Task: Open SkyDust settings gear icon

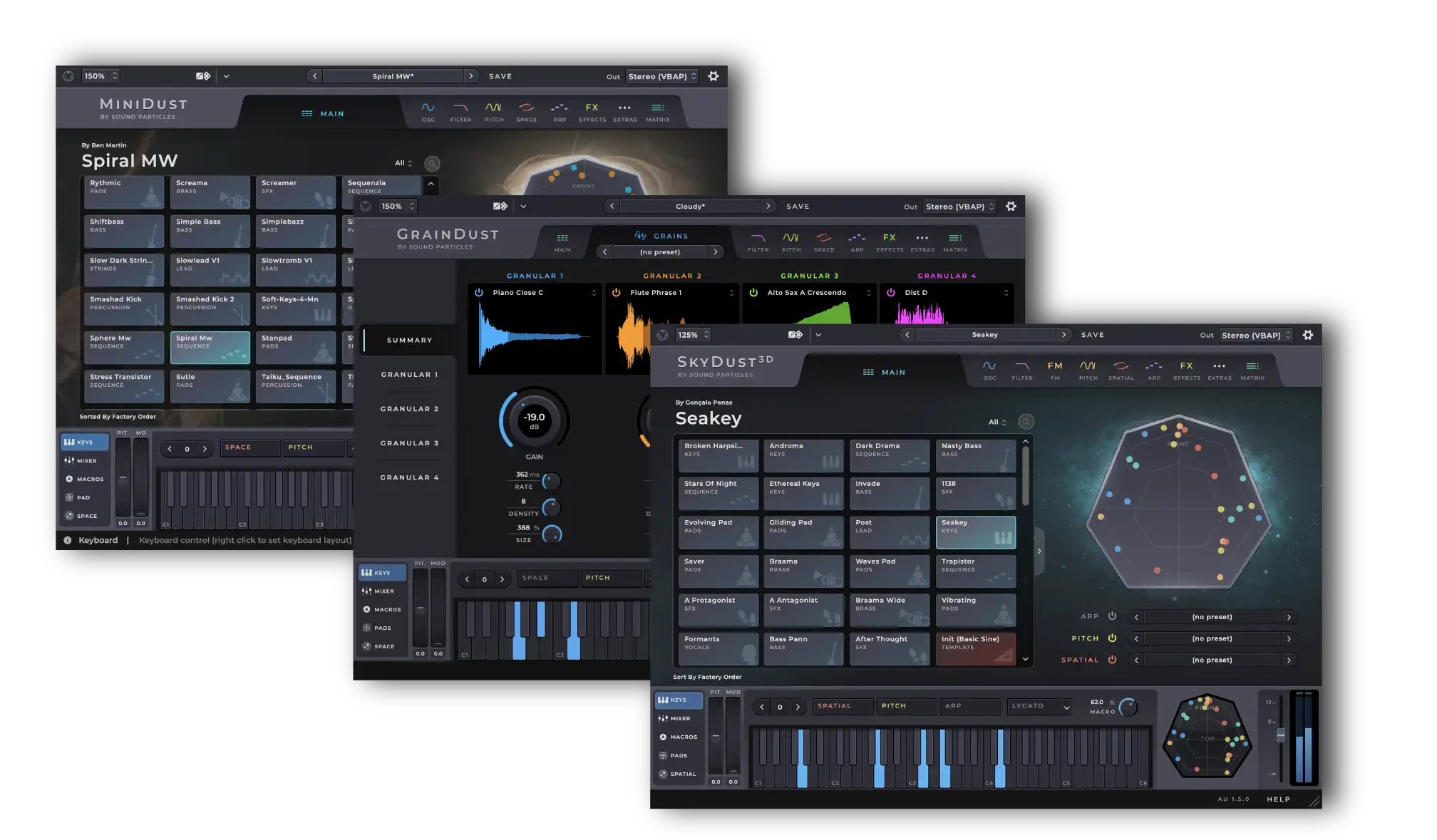Action: (1307, 335)
